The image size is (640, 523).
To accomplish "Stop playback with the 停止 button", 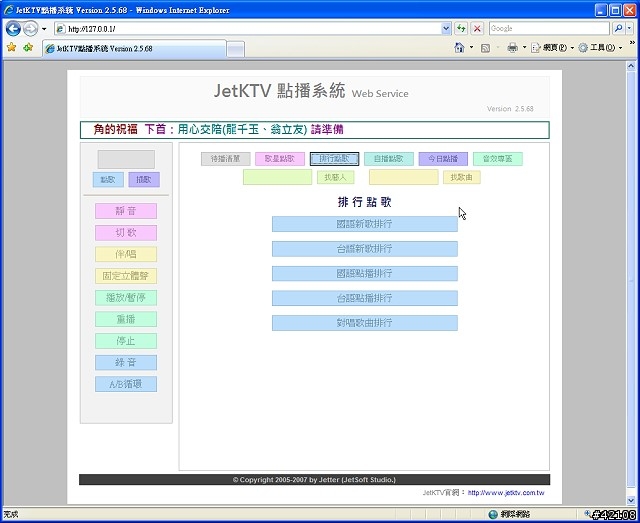I will [126, 341].
